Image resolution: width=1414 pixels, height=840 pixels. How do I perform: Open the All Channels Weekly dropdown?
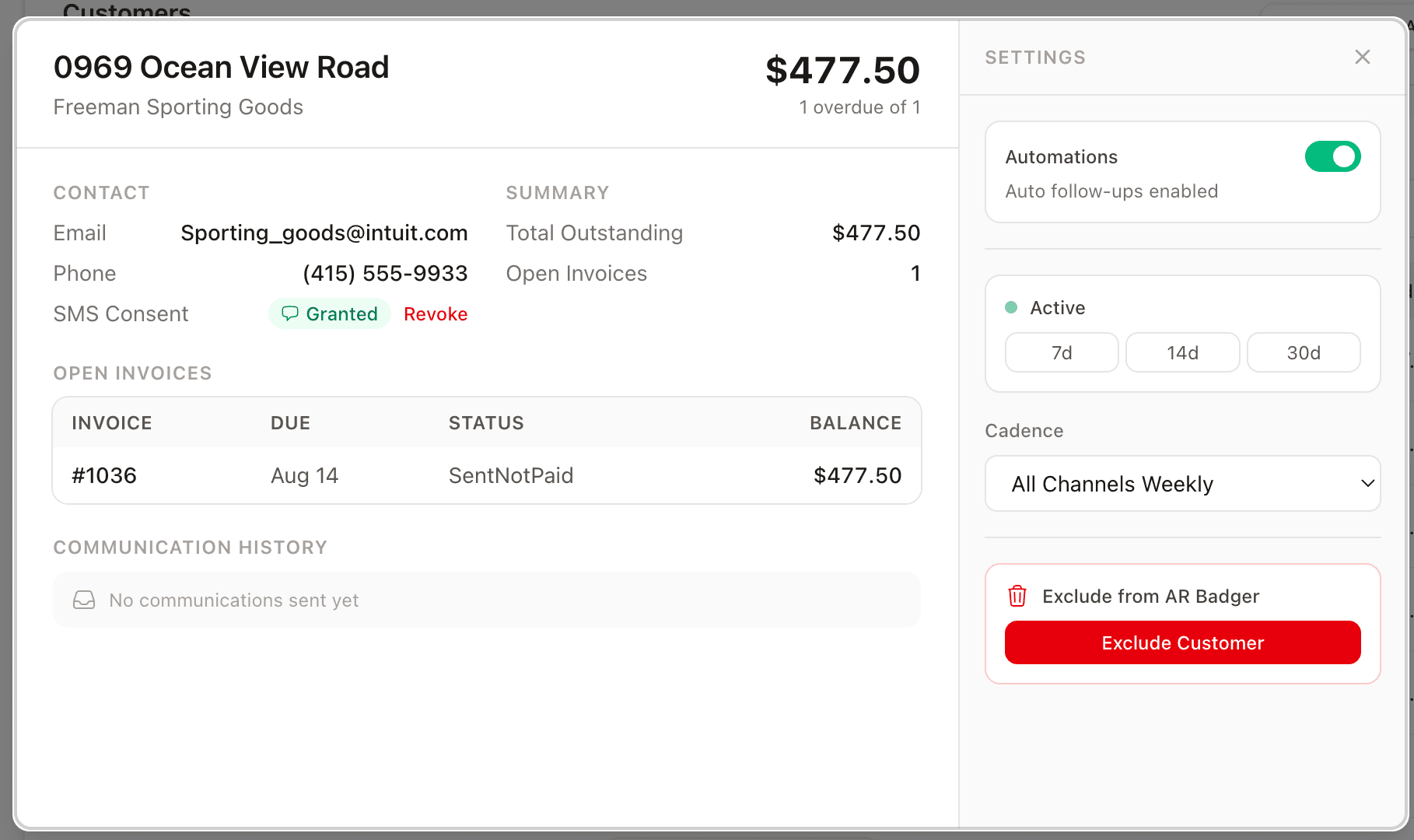point(1182,483)
